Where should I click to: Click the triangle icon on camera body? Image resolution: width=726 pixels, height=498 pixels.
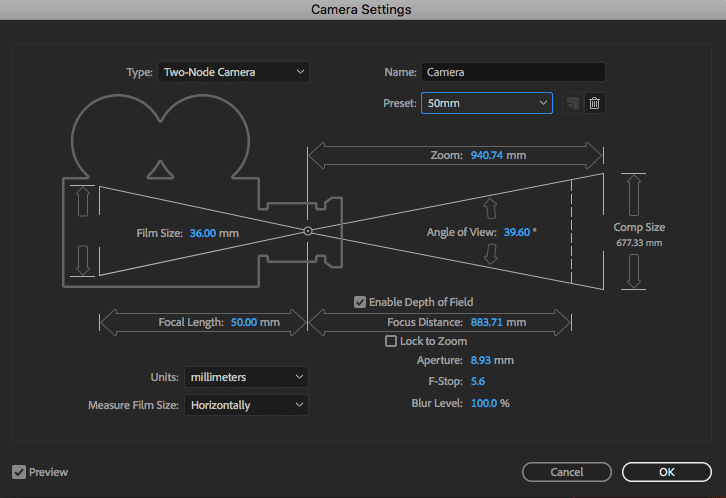pyautogui.click(x=160, y=170)
